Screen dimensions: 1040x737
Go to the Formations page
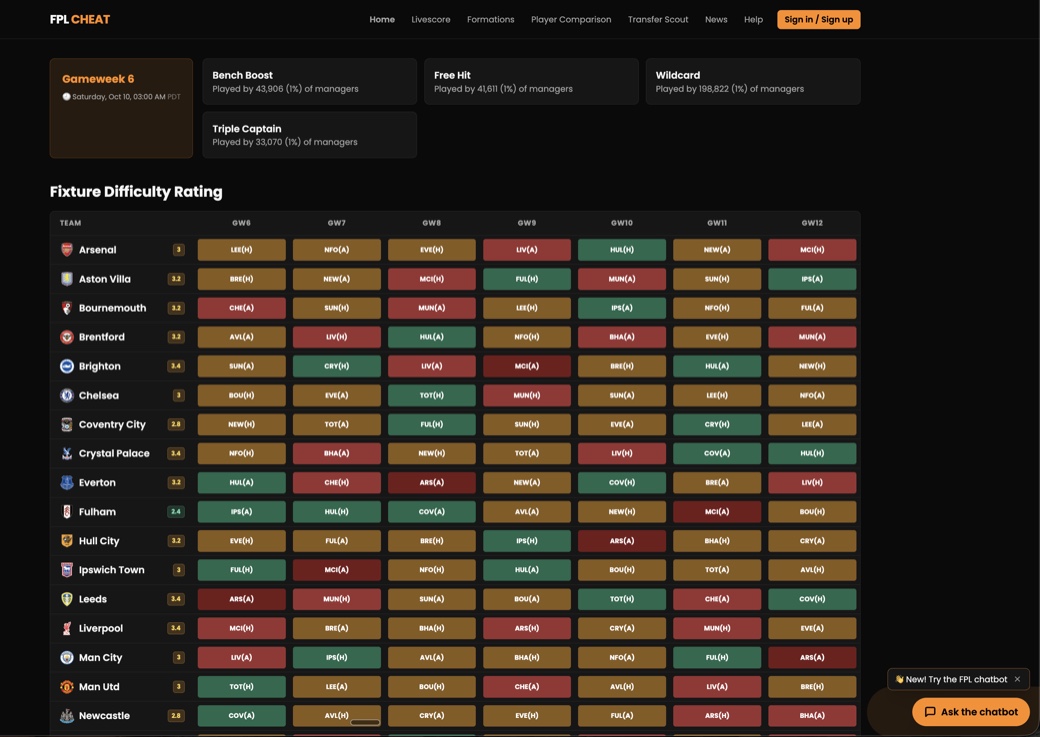pos(491,20)
